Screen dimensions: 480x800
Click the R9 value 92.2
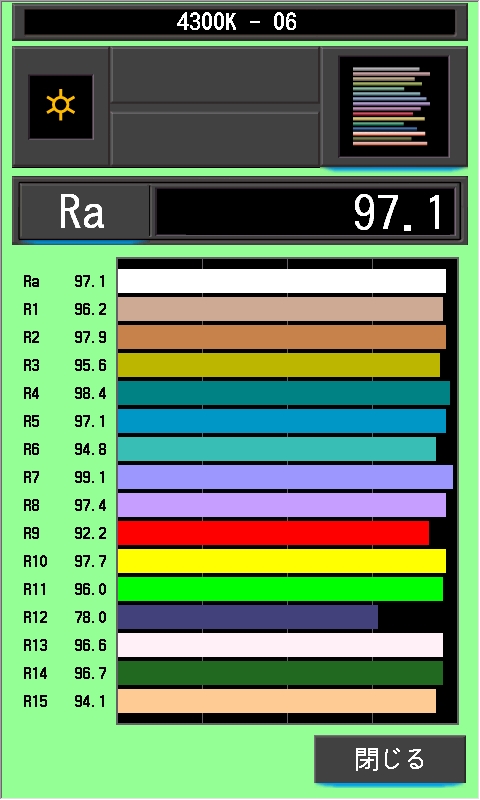(x=90, y=533)
